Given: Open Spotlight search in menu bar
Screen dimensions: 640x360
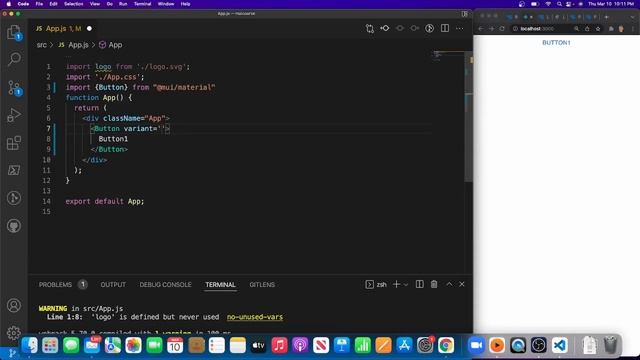Looking at the screenshot, I should pyautogui.click(x=559, y=4).
